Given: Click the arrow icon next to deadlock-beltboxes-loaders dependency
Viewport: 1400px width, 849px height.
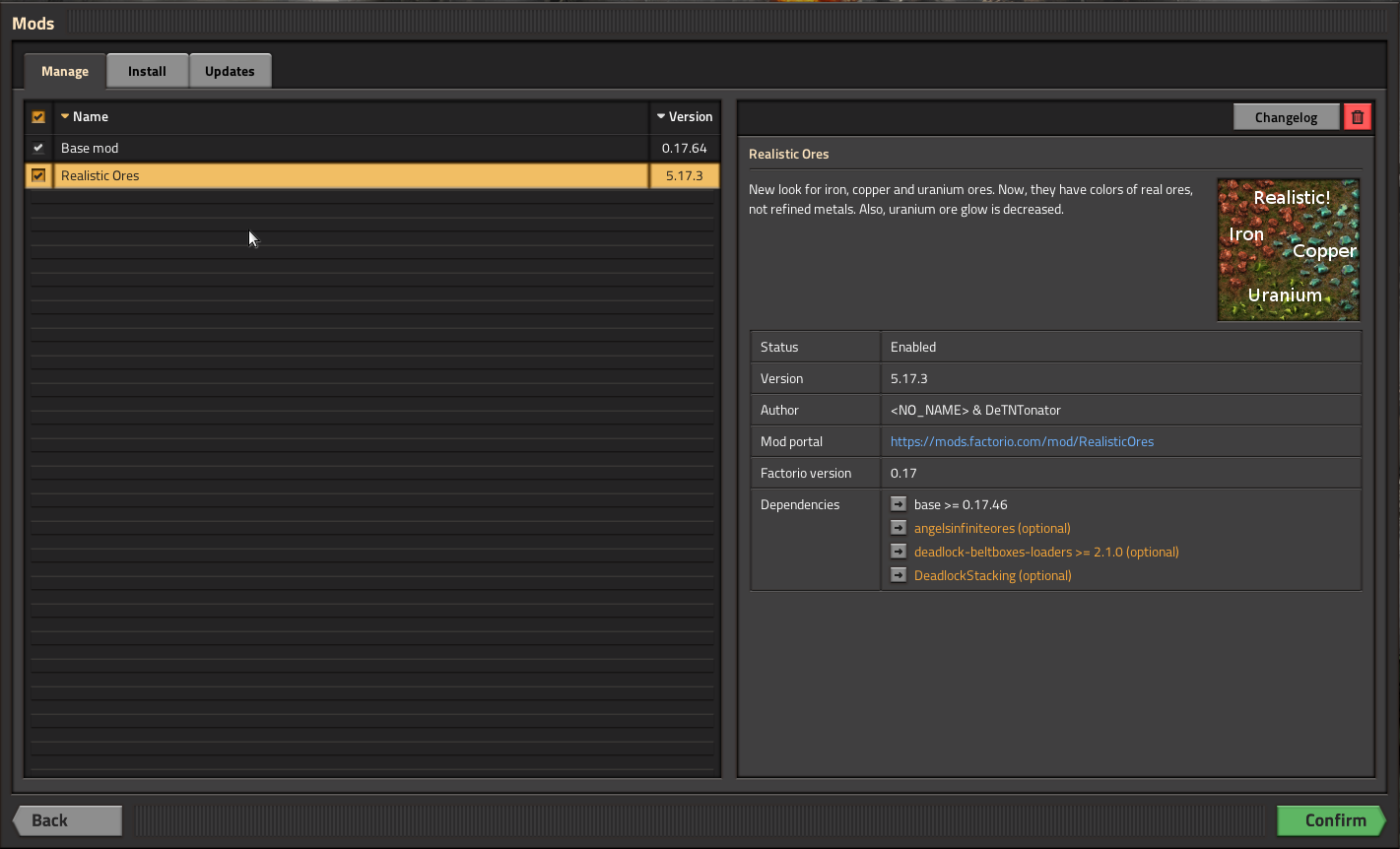Looking at the screenshot, I should click(899, 551).
